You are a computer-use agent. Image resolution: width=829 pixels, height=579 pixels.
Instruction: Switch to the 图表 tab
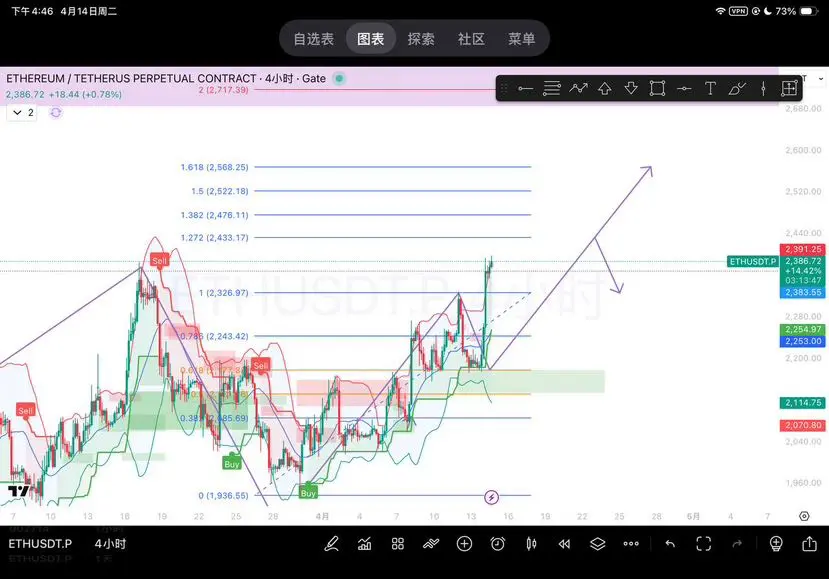370,39
